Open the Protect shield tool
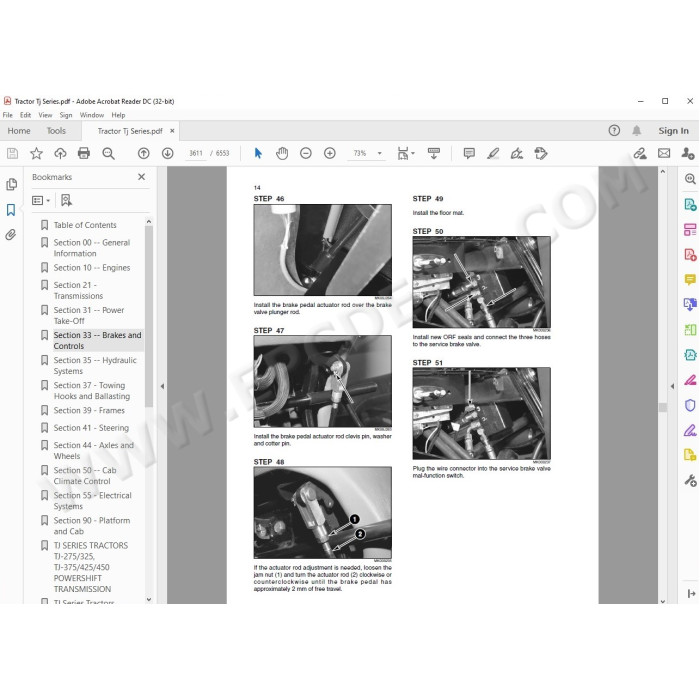This screenshot has width=700, height=700. click(690, 405)
